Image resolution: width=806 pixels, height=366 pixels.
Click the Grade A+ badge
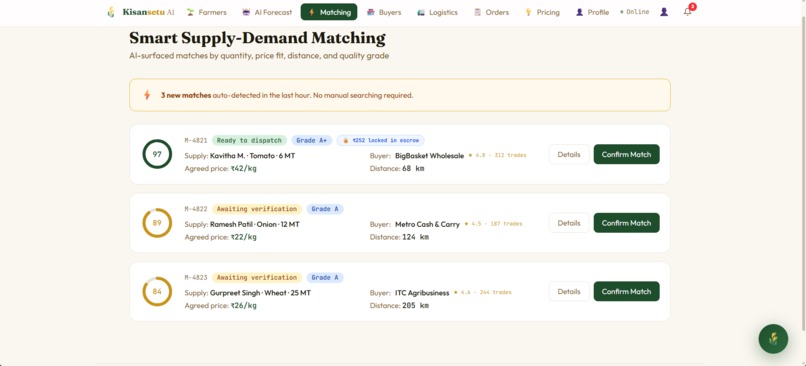click(312, 140)
